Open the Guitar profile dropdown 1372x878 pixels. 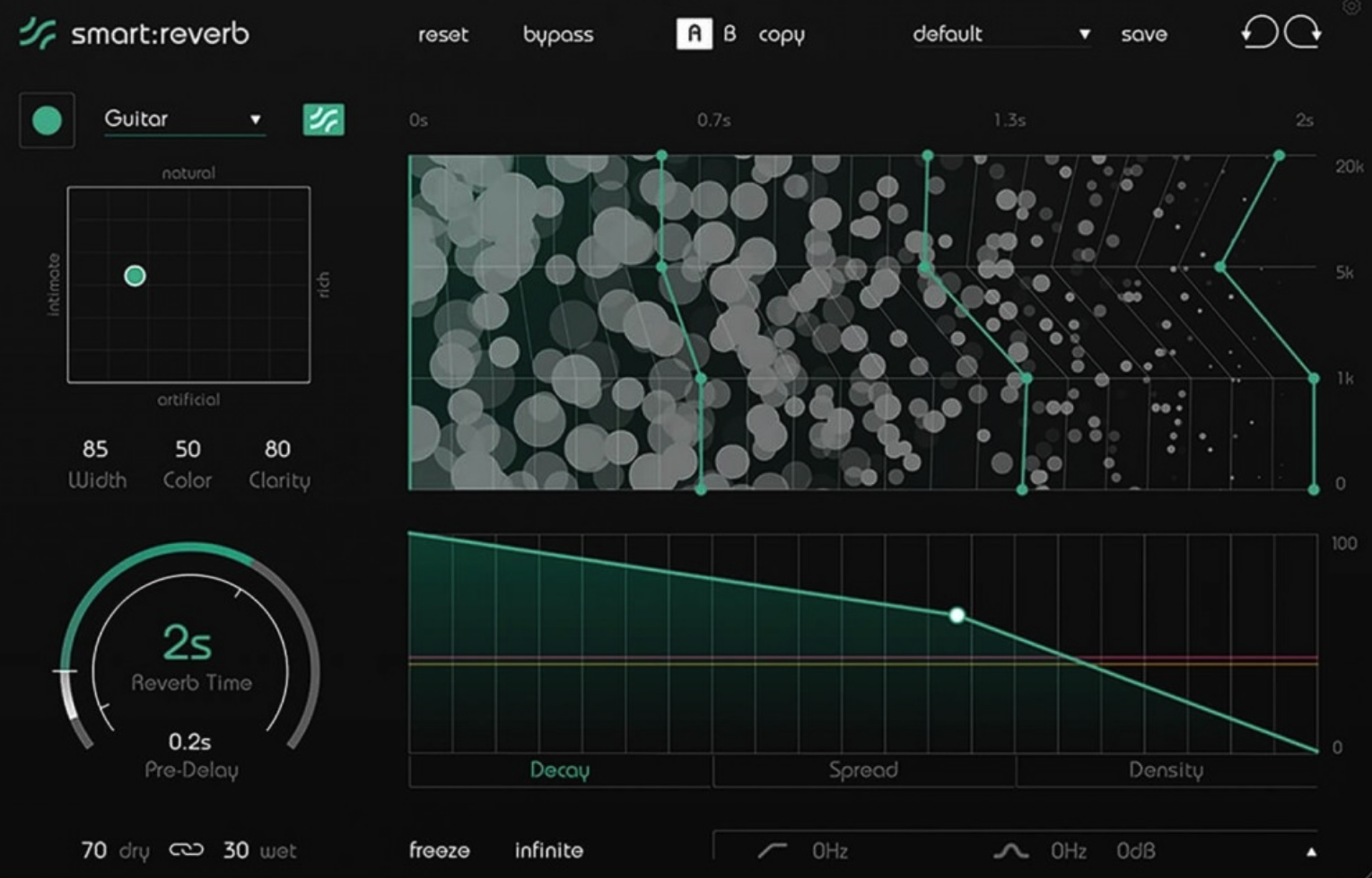185,119
